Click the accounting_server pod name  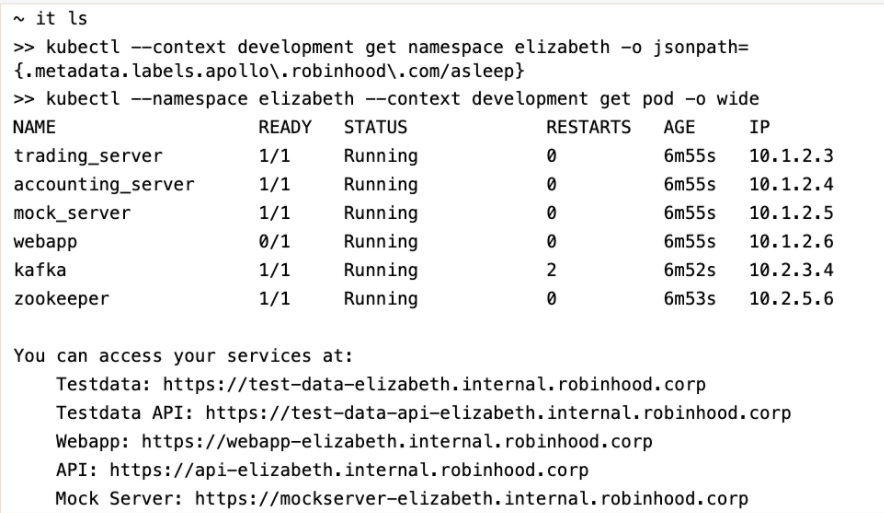(x=104, y=184)
